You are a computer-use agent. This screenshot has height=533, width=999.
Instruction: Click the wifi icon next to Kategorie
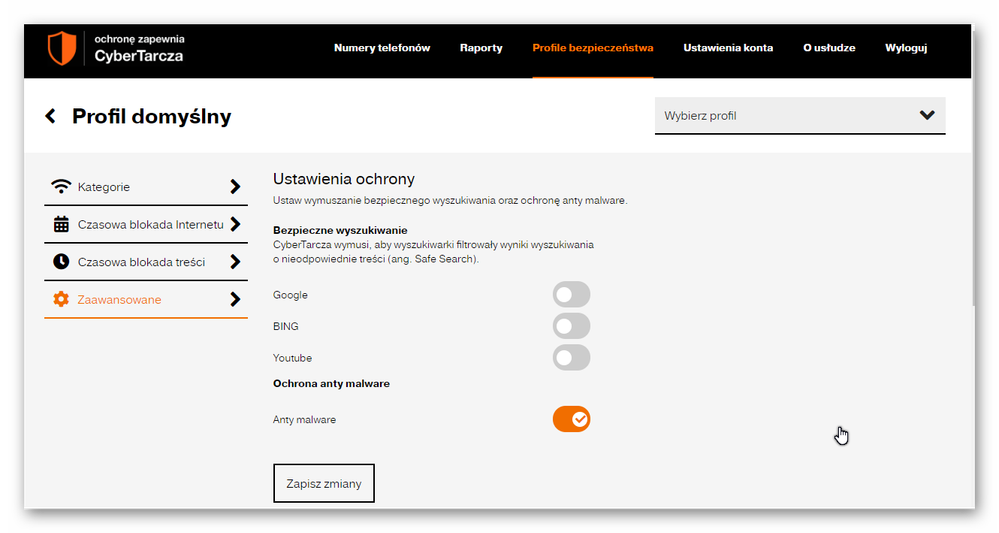click(x=62, y=187)
